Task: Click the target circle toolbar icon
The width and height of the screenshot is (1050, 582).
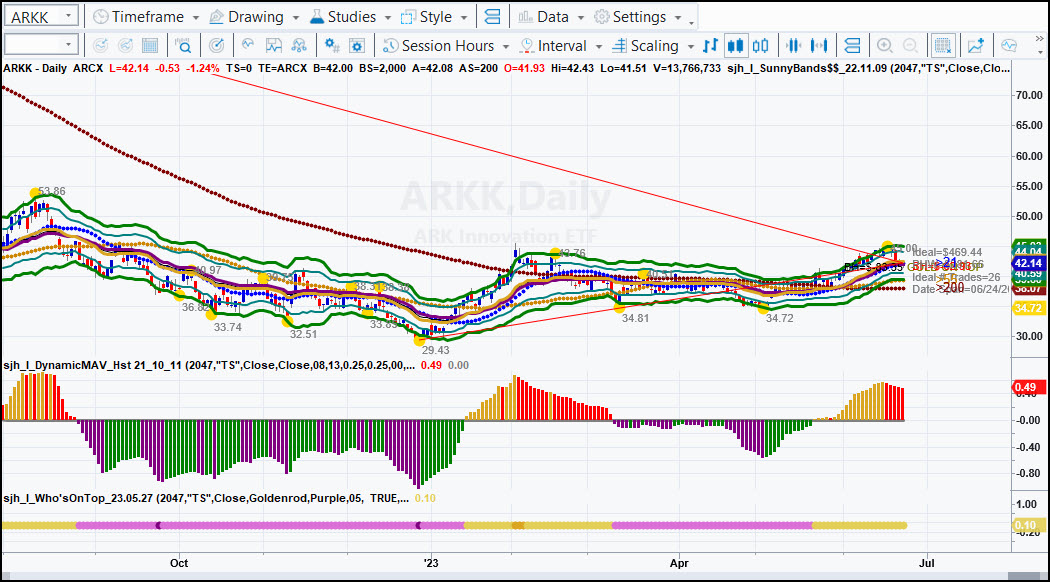Action: point(216,46)
